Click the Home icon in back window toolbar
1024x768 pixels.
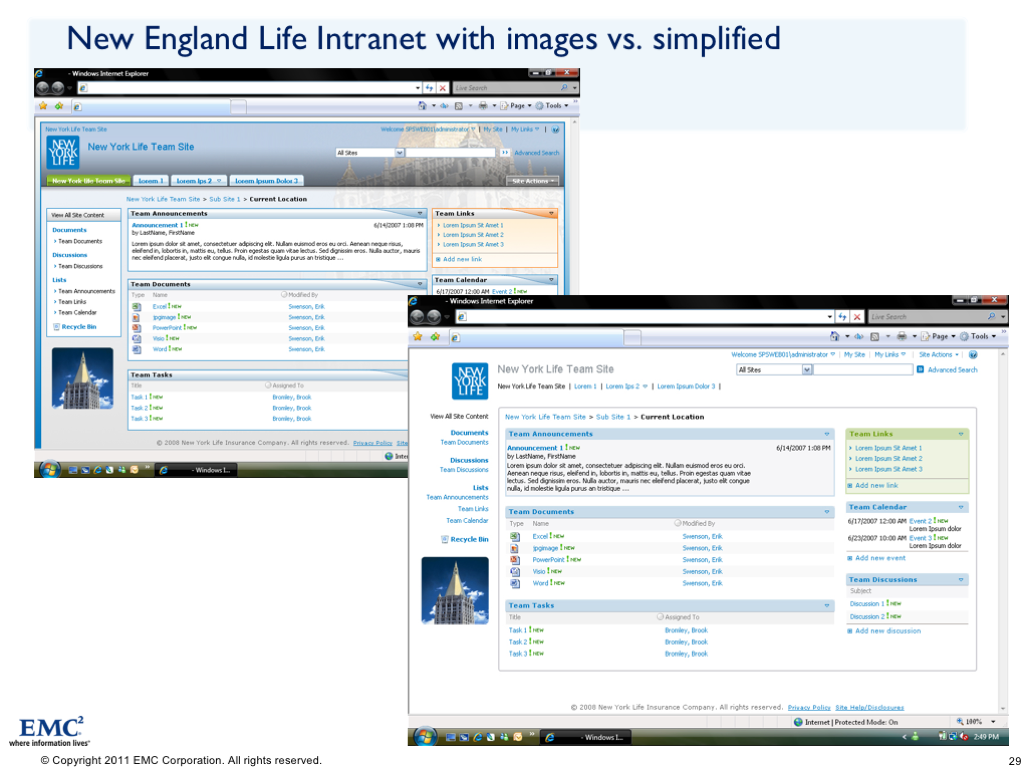tap(422, 105)
